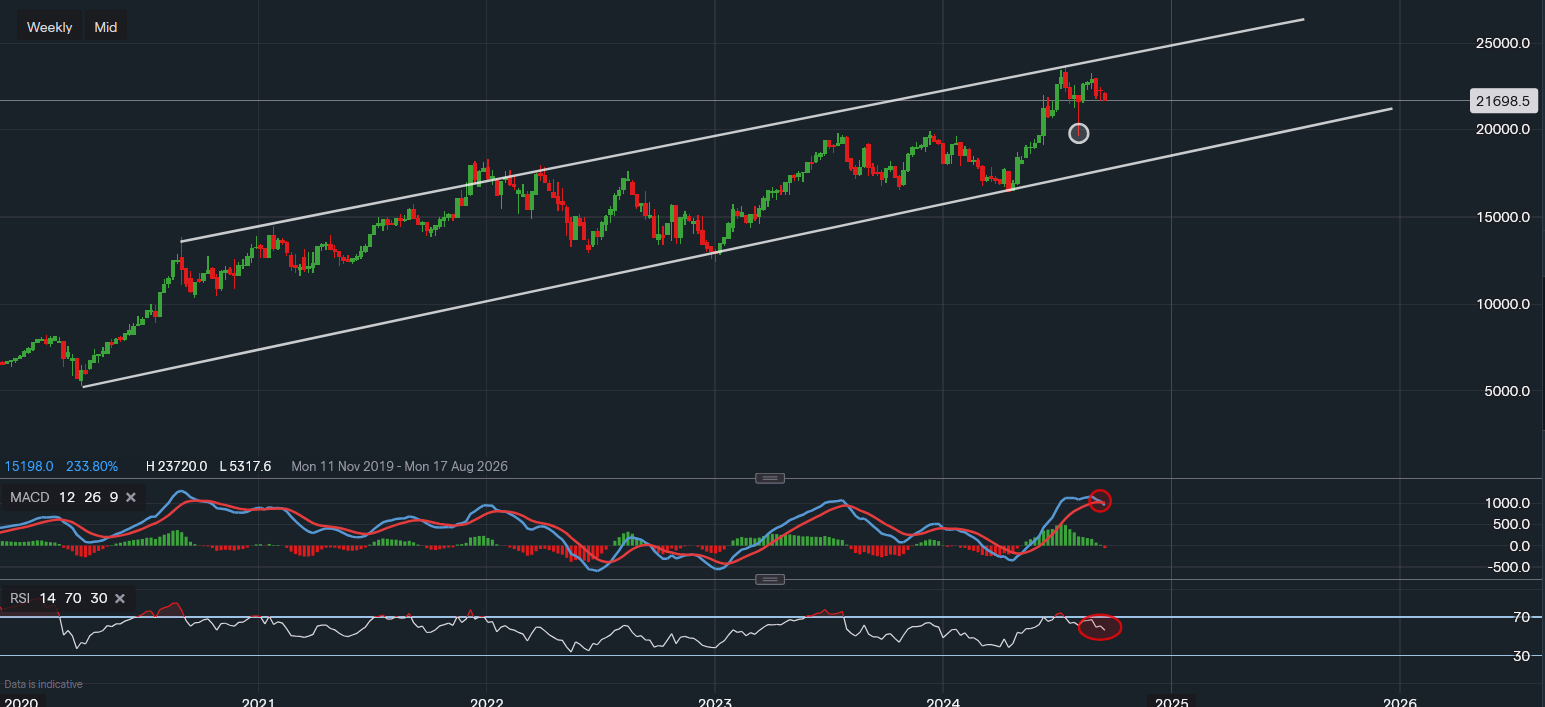Screen dimensions: 1545x707
Task: Open the Mid price type dropdown
Action: (106, 27)
